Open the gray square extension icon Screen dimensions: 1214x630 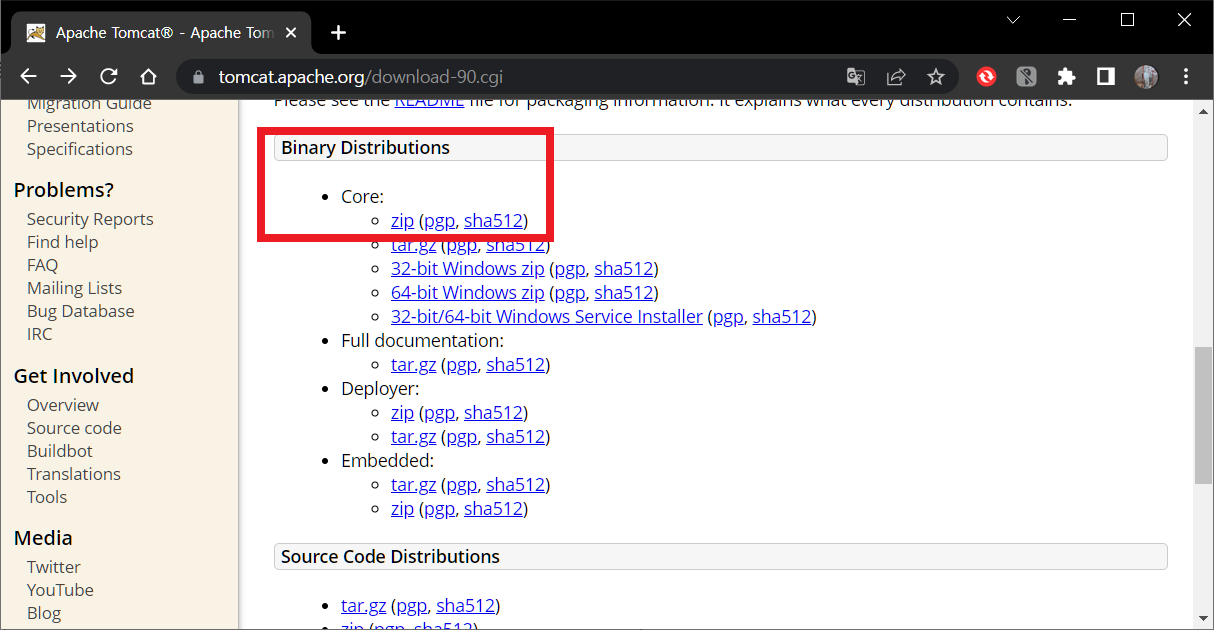[x=1026, y=76]
